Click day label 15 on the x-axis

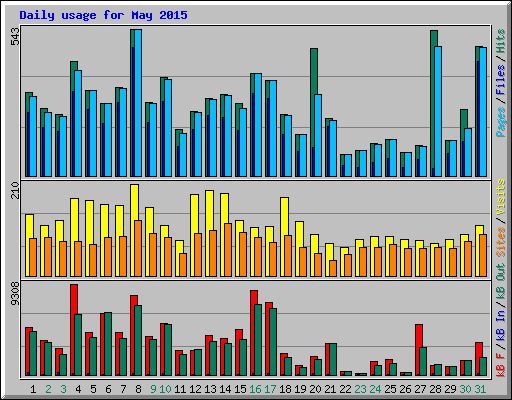240,389
